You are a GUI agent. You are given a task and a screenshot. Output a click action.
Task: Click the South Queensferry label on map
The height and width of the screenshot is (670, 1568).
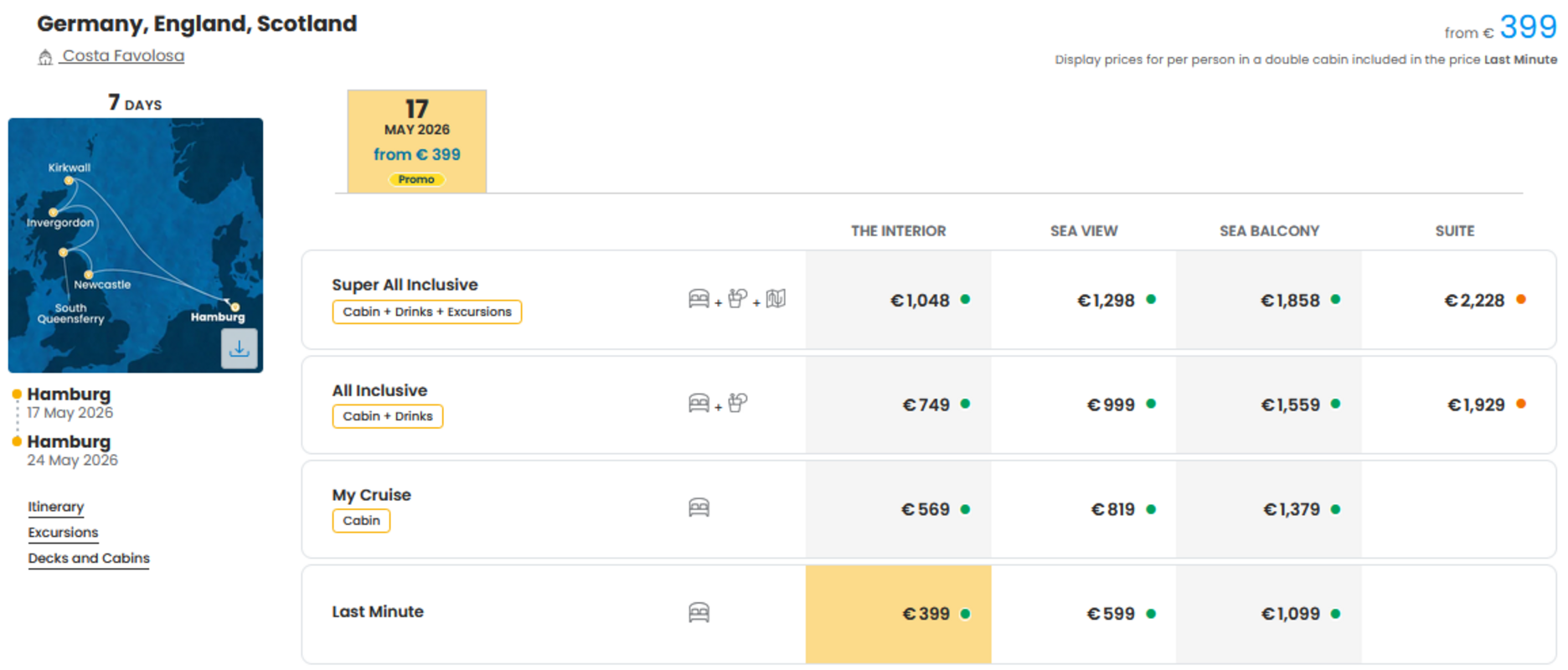coord(70,313)
